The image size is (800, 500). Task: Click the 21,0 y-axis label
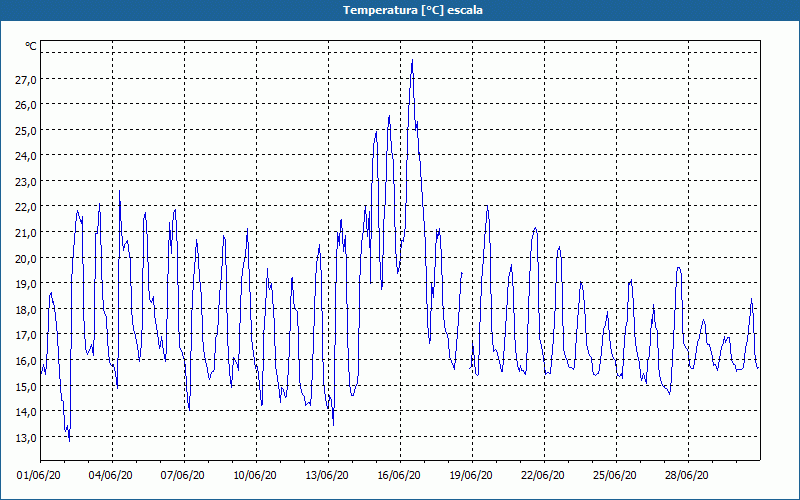(26, 233)
